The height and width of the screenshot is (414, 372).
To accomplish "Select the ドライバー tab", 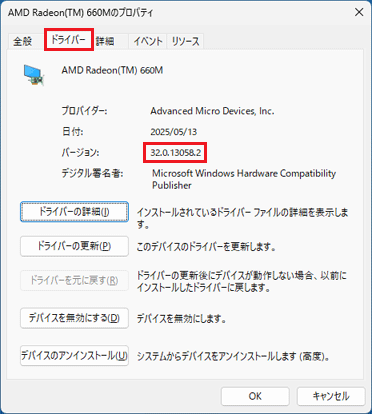I will [69, 40].
